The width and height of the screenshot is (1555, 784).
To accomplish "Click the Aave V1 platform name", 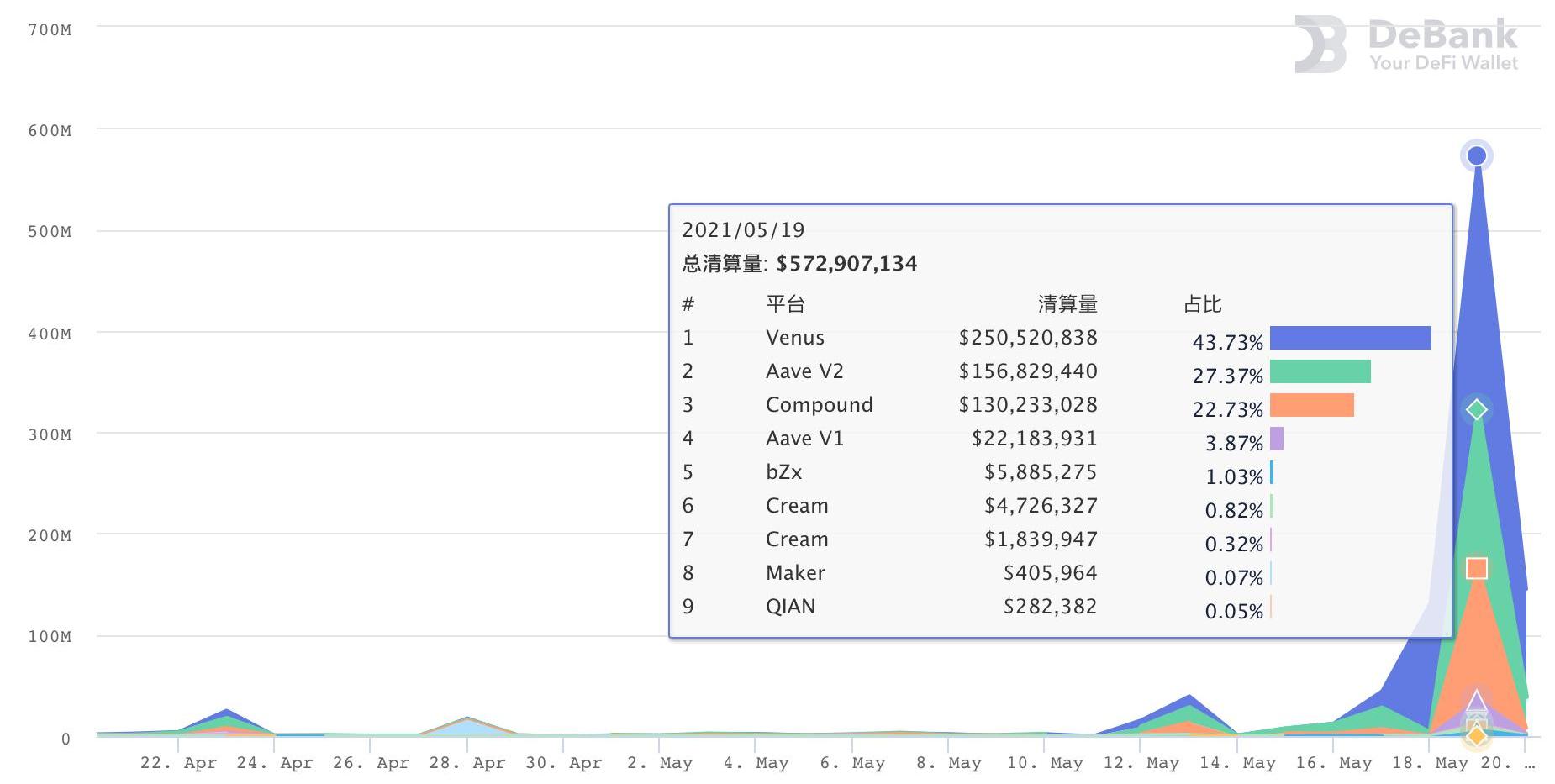I will pyautogui.click(x=804, y=439).
